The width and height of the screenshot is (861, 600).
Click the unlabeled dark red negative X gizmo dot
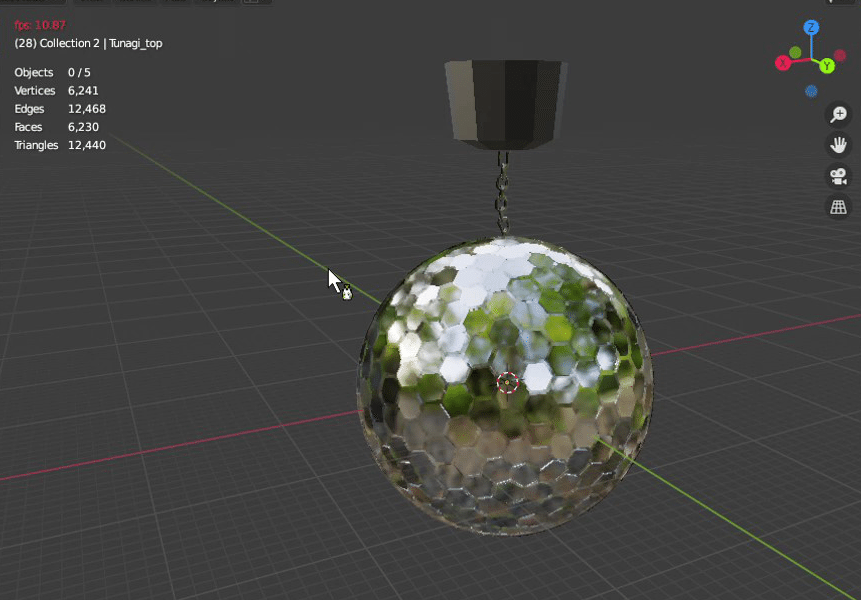coord(840,55)
